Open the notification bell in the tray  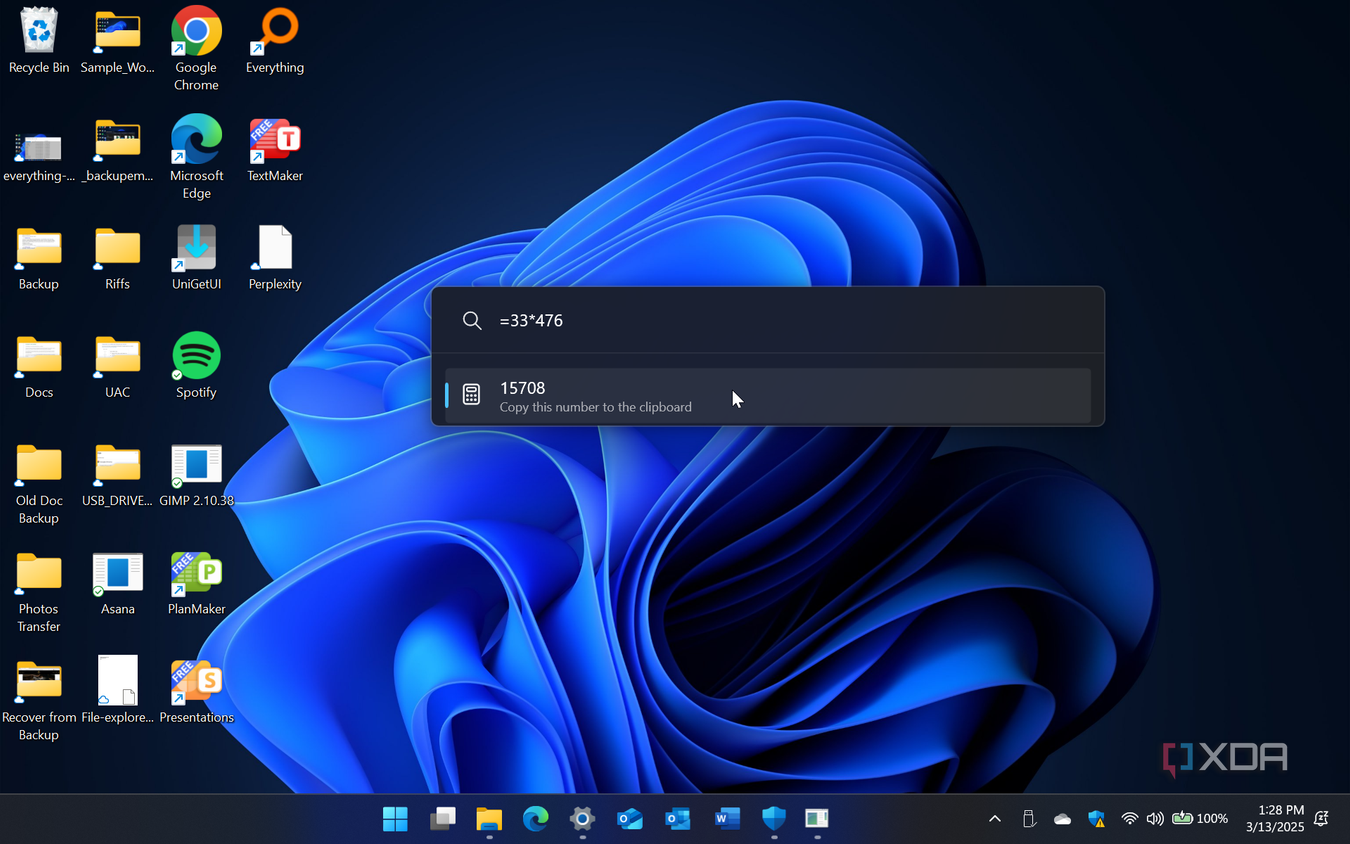pyautogui.click(x=1322, y=819)
